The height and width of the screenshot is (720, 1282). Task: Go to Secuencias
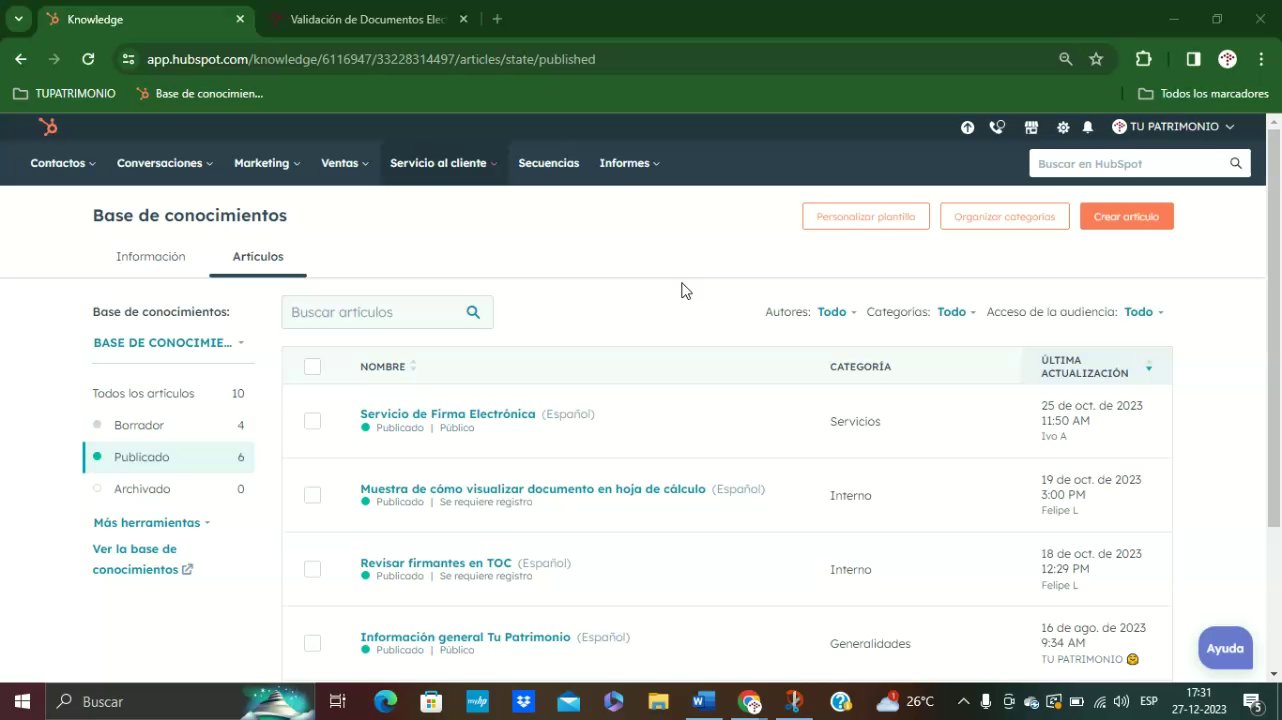click(549, 163)
